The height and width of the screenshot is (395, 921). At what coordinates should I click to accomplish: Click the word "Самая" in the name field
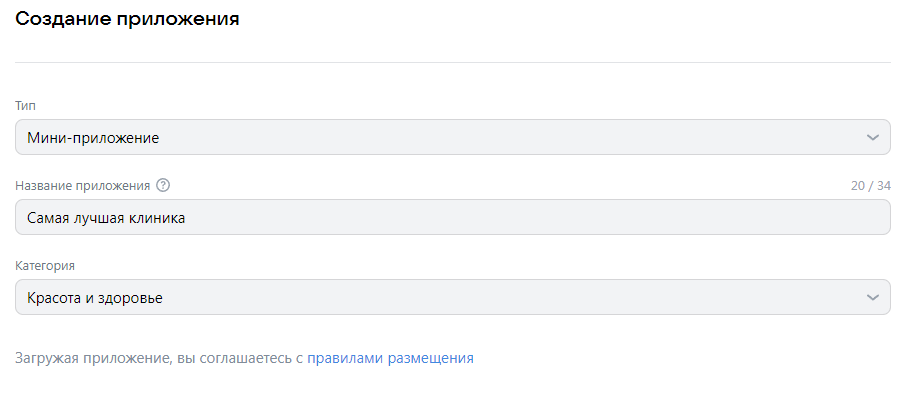tap(49, 219)
